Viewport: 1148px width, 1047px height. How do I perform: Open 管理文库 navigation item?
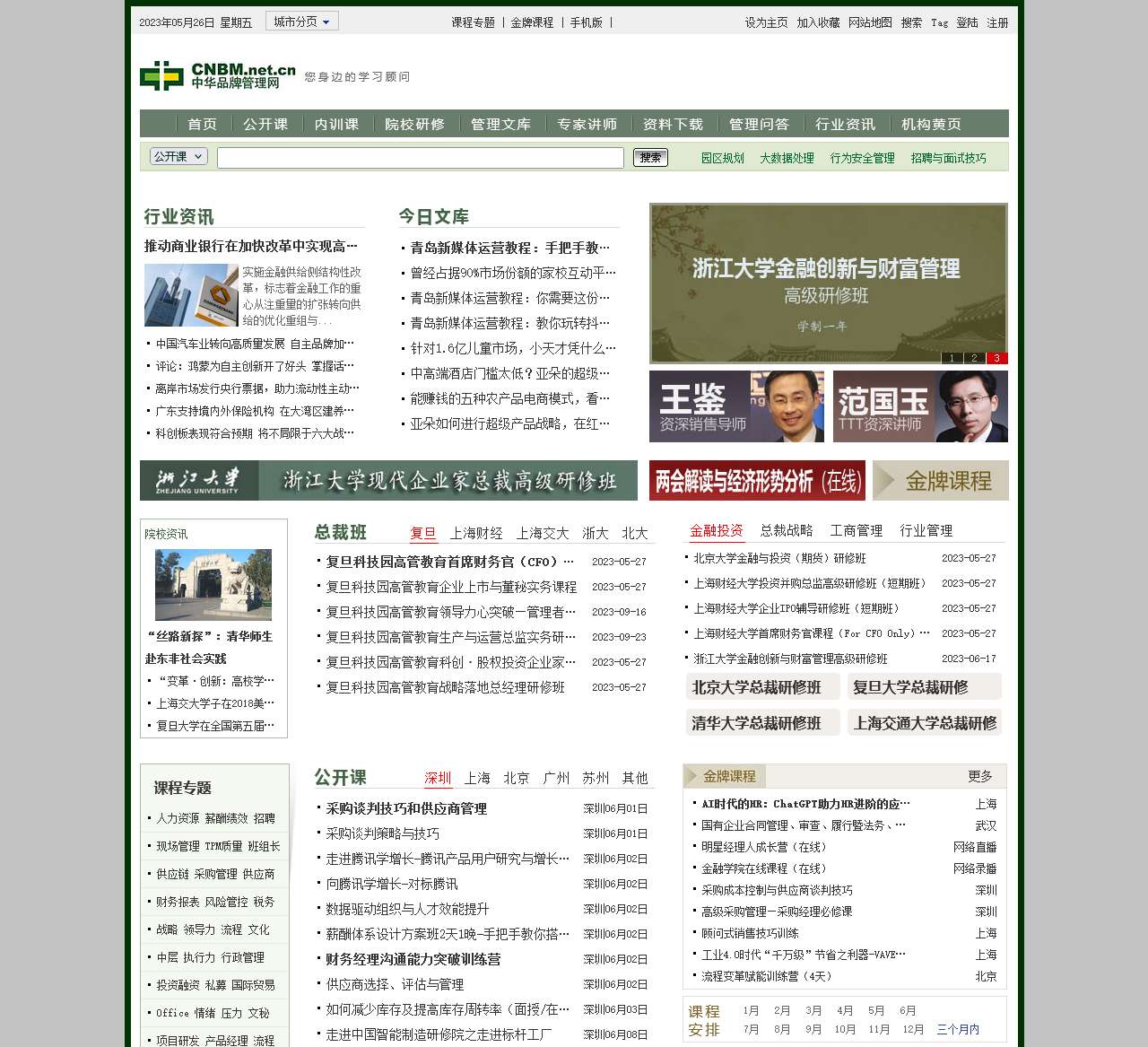tap(500, 124)
